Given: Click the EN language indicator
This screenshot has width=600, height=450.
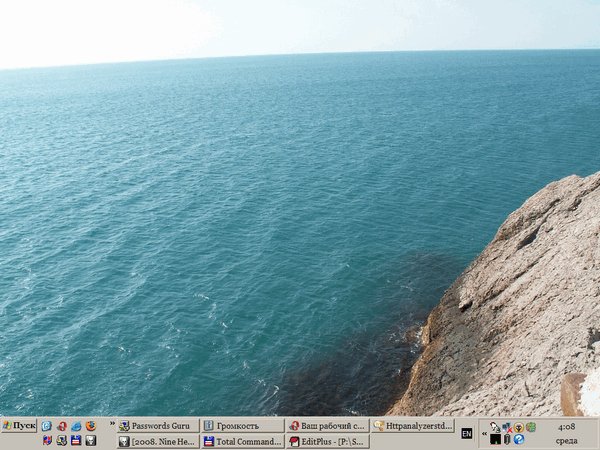Looking at the screenshot, I should 466,433.
